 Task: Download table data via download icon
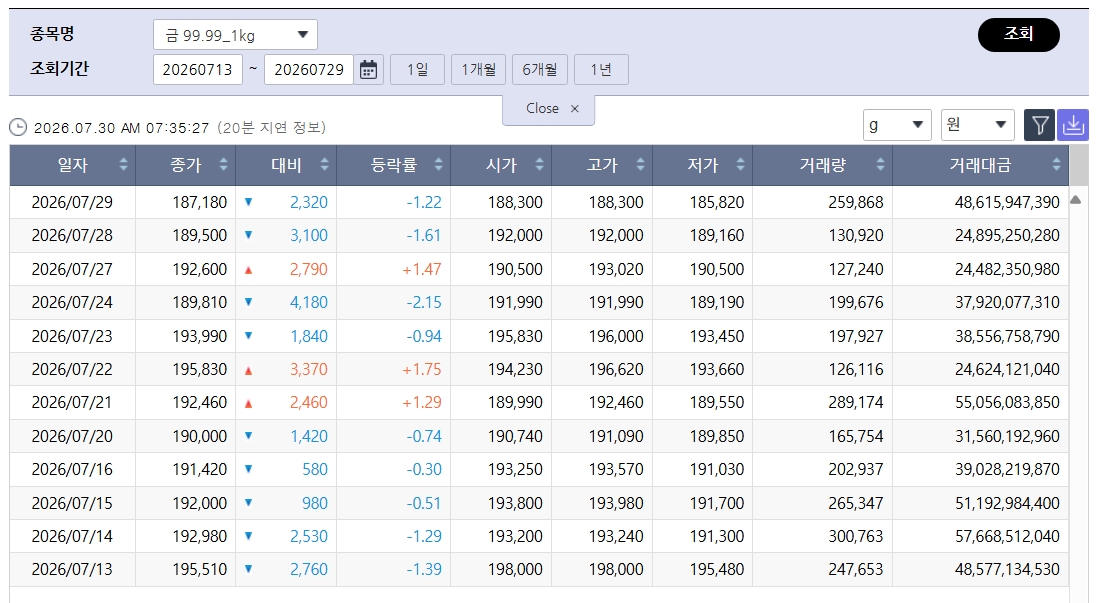[1073, 125]
